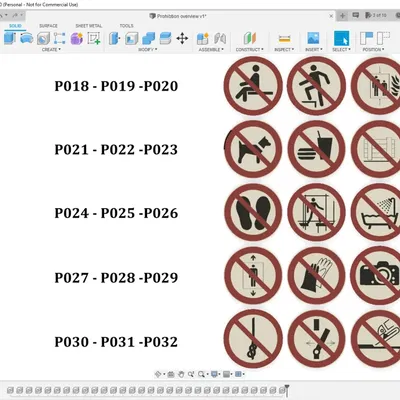
Task: Click the text P030 - P031 -P032
Action: pos(116,342)
